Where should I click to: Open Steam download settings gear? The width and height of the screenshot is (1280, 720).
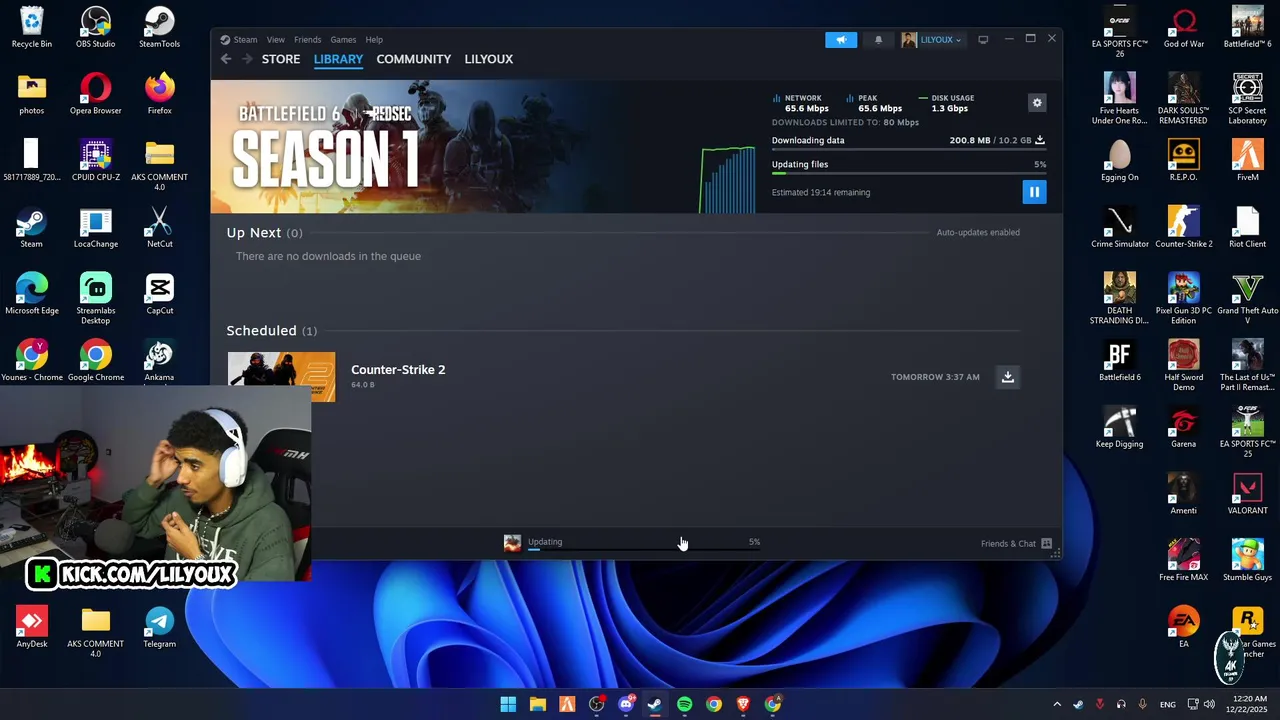coord(1037,103)
